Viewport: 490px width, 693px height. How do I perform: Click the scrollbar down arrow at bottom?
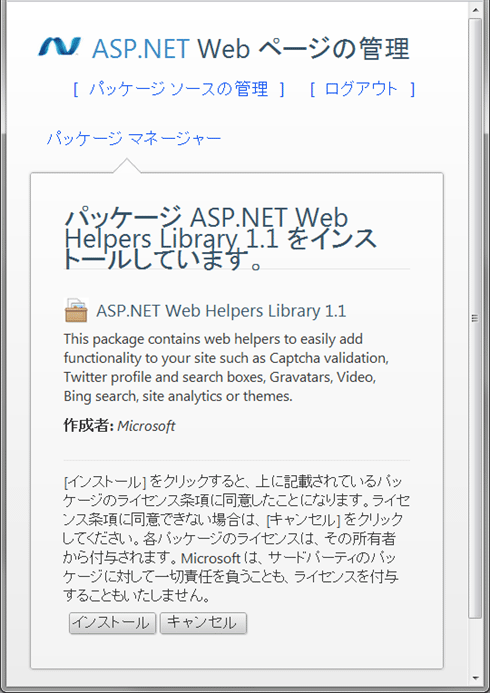(475, 677)
